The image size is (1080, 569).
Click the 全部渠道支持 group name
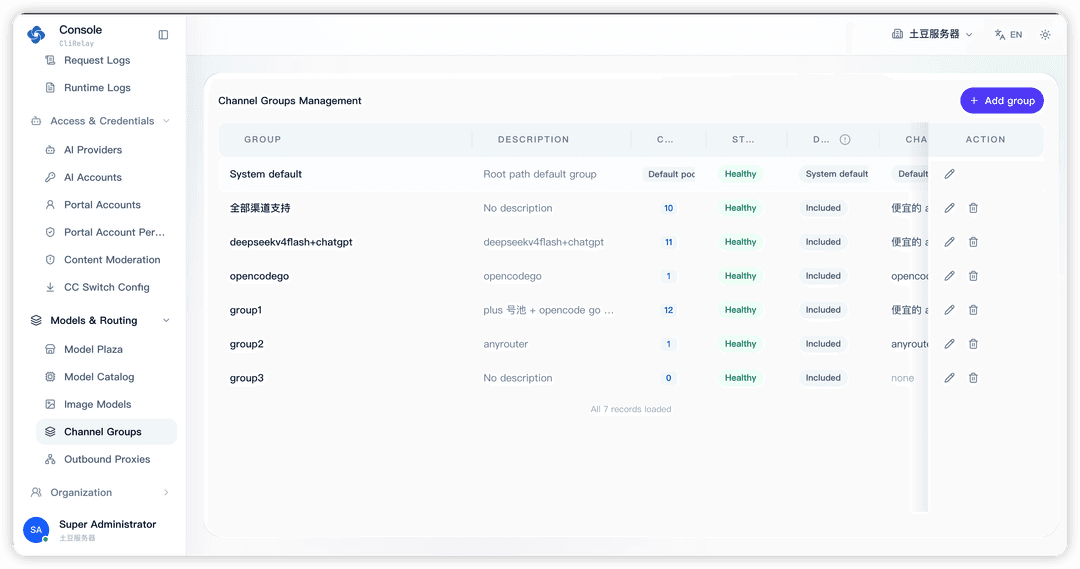point(260,208)
